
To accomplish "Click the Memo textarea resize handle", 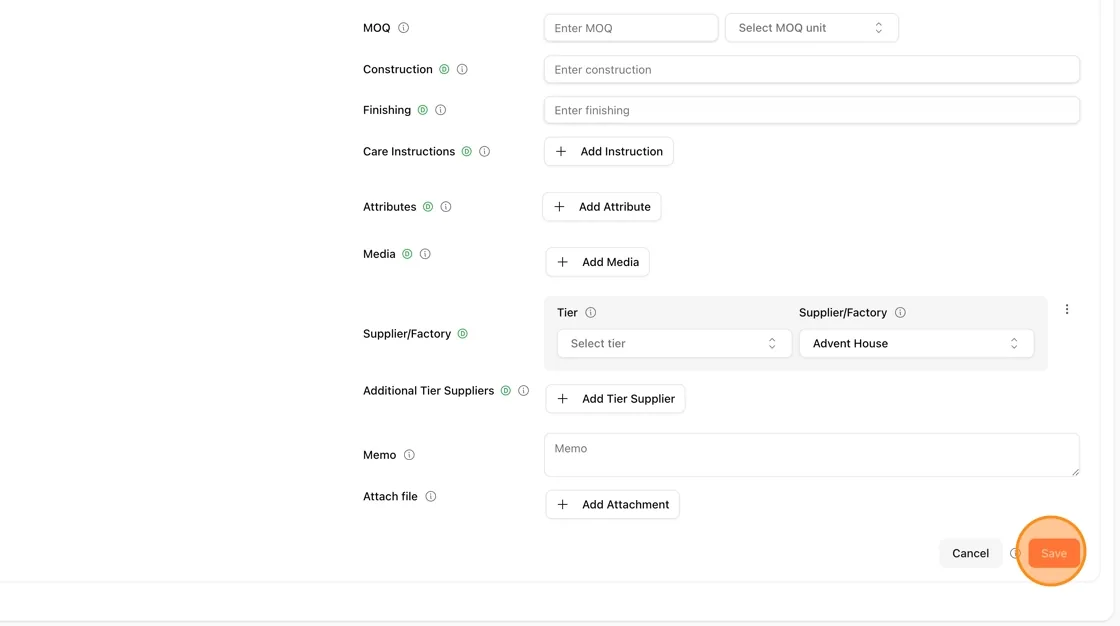I will (1075, 472).
